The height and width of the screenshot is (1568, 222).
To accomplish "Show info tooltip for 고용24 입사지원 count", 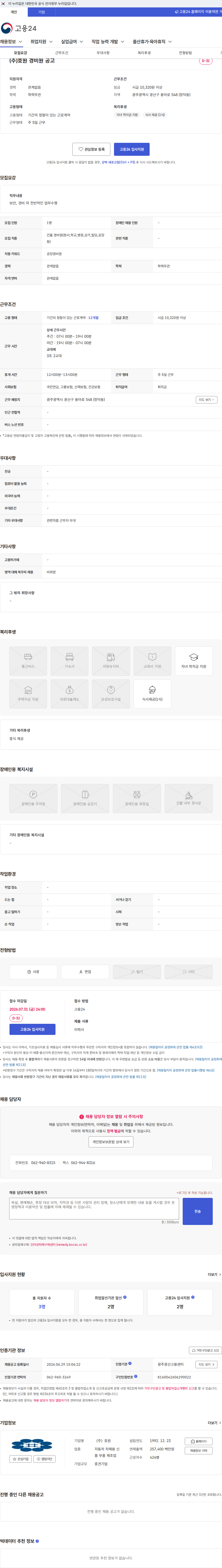I will (x=193, y=1297).
